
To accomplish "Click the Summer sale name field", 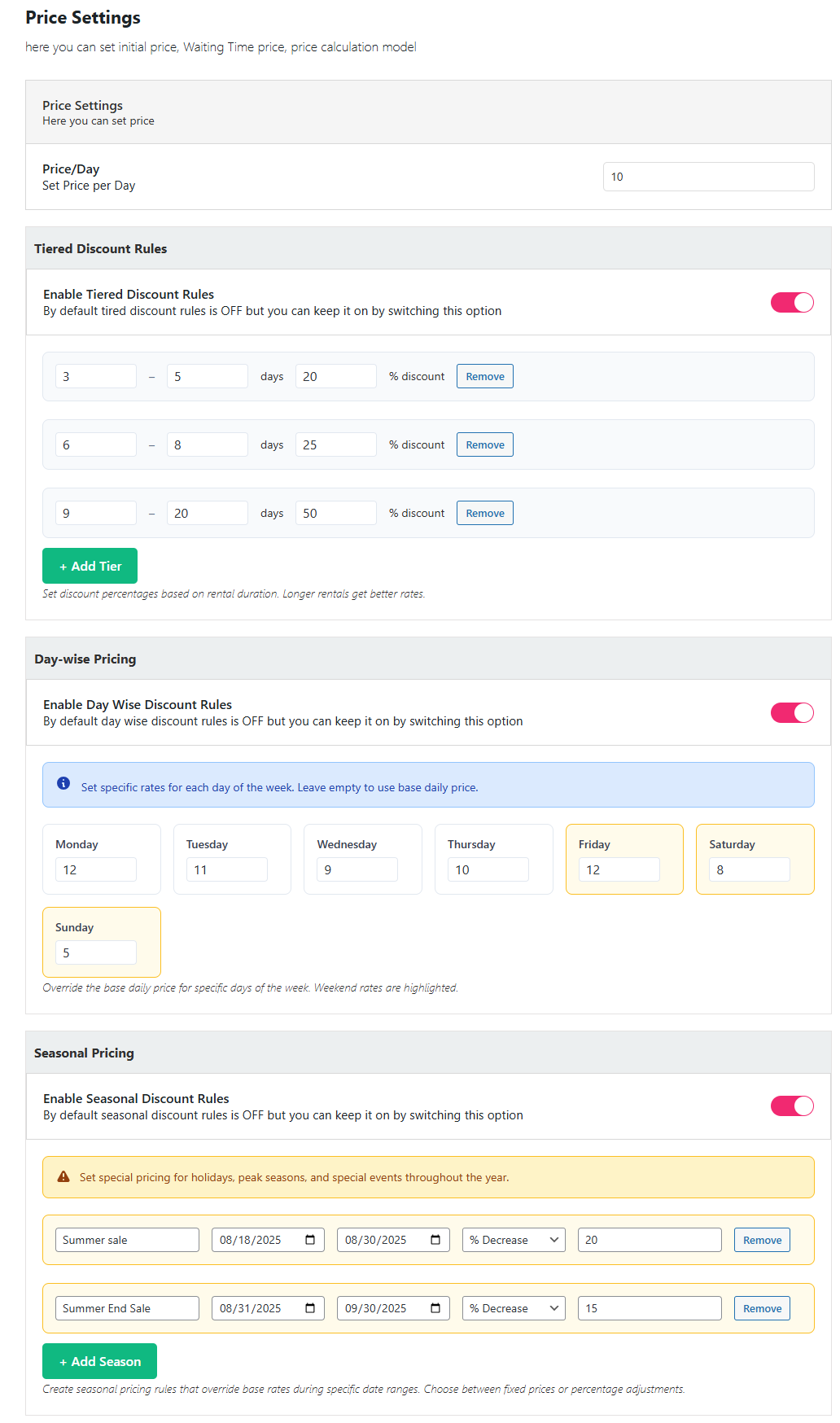I will (127, 1240).
